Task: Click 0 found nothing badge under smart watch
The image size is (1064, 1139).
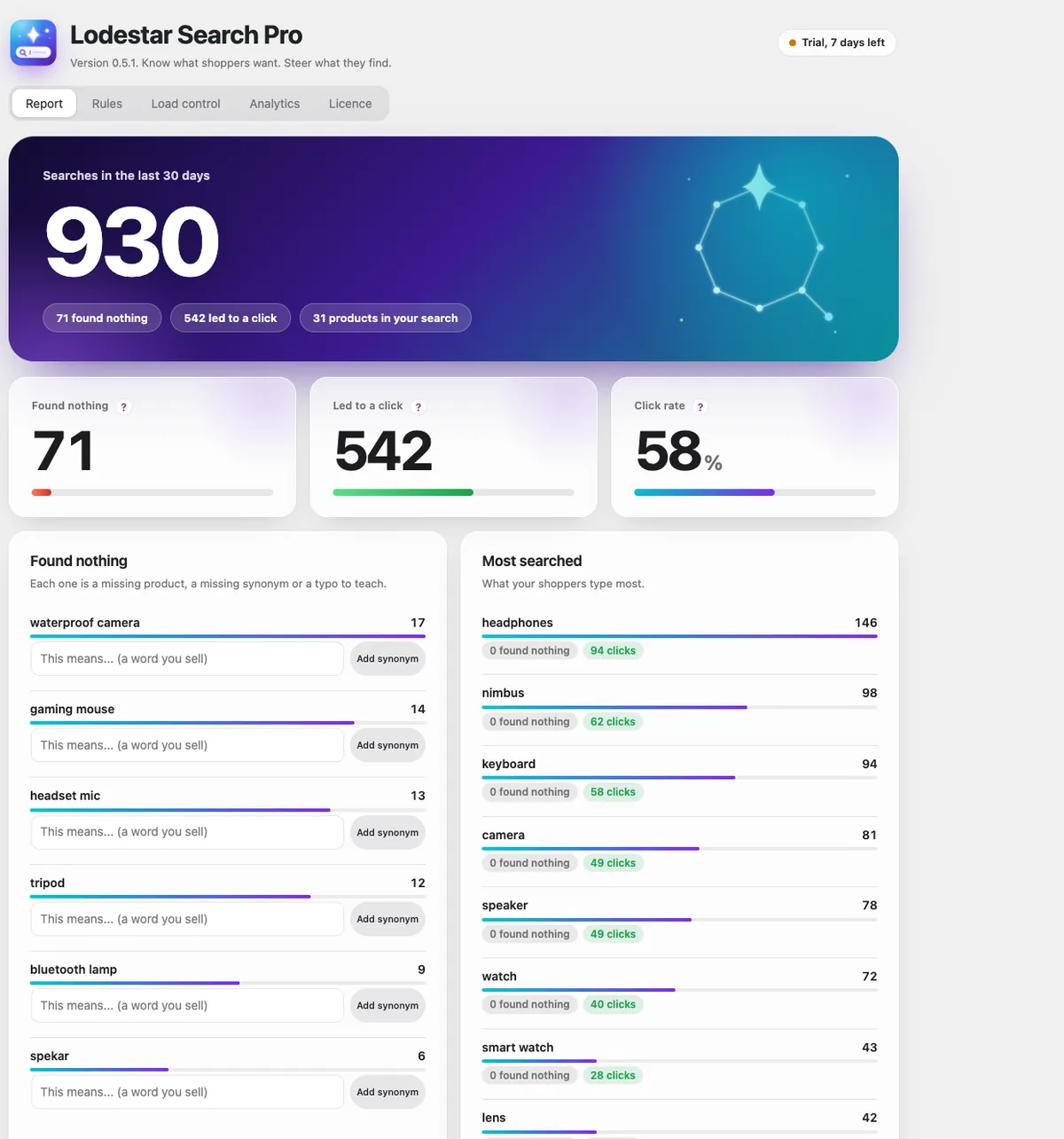Action: point(529,1075)
